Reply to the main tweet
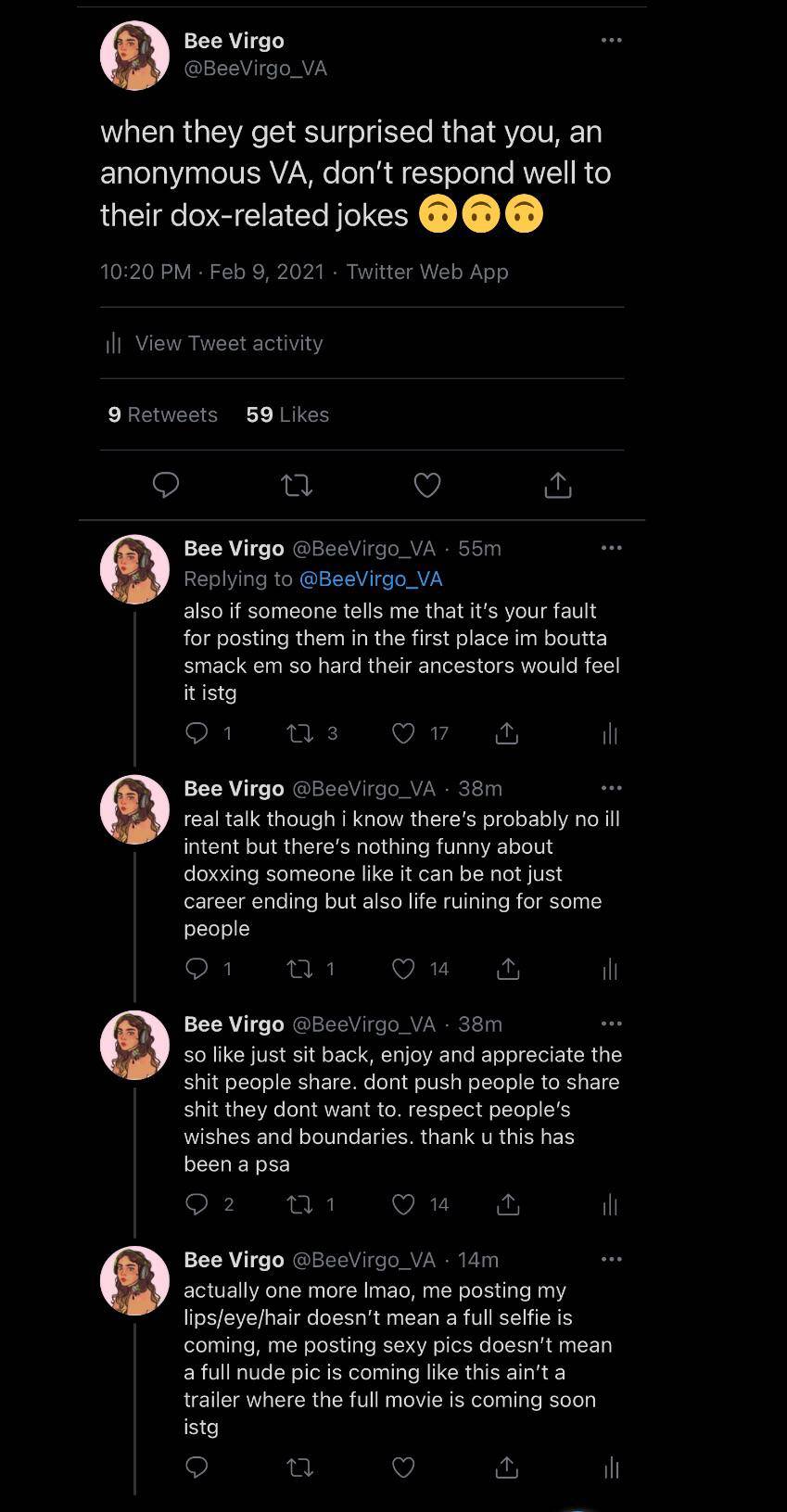 166,485
